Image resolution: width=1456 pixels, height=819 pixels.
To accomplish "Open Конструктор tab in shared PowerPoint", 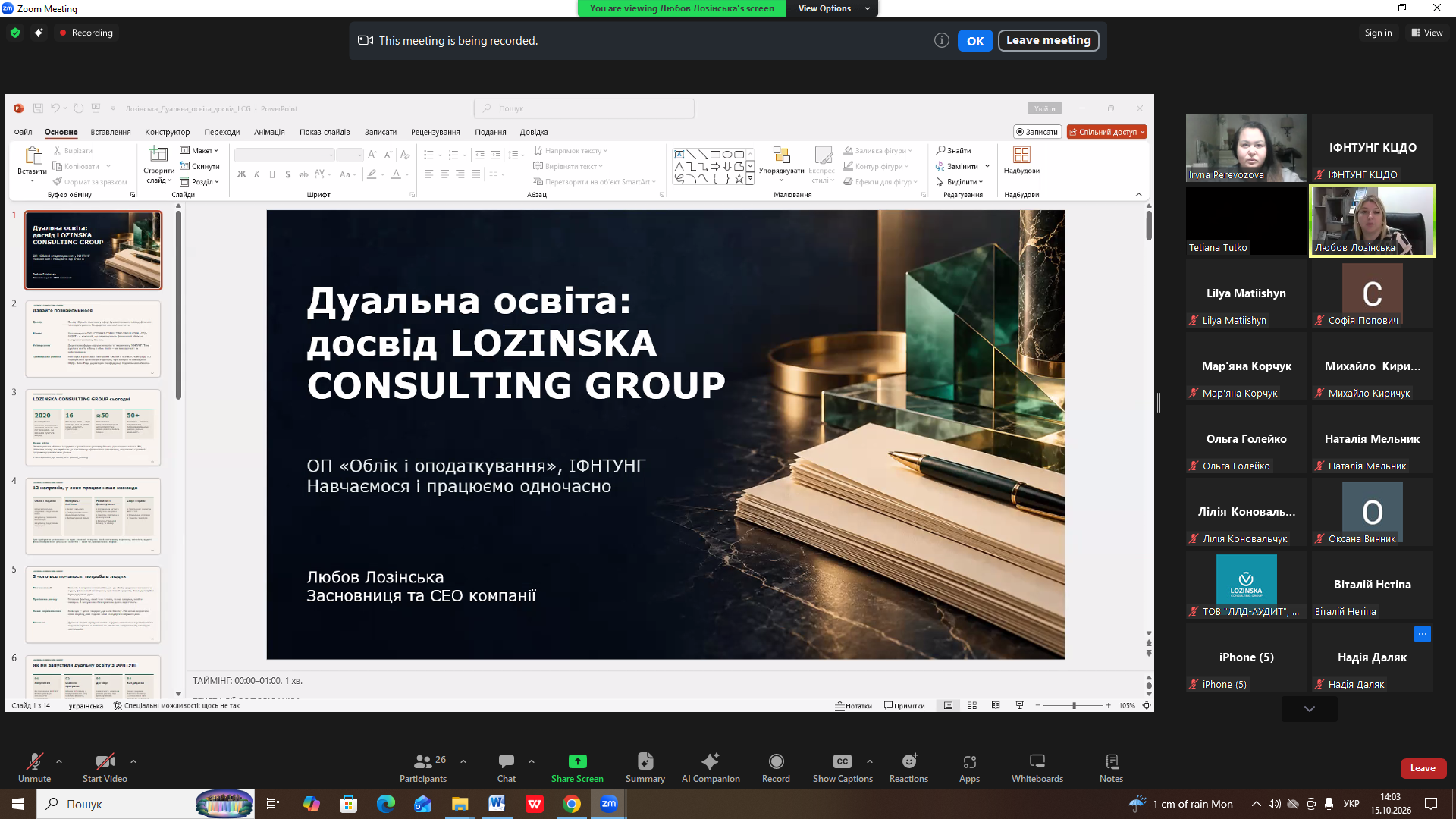I will point(168,132).
